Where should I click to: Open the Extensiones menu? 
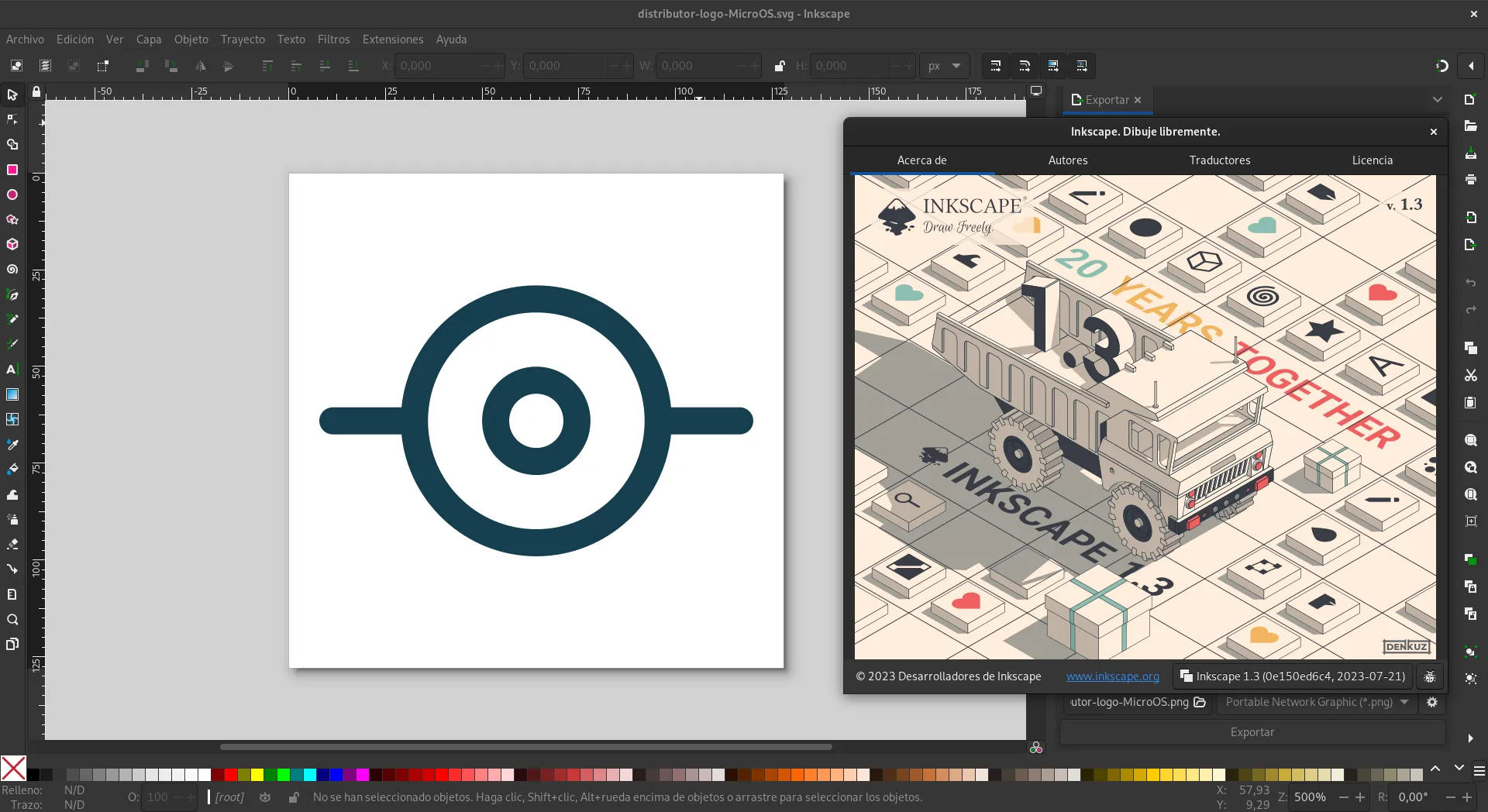(x=393, y=40)
